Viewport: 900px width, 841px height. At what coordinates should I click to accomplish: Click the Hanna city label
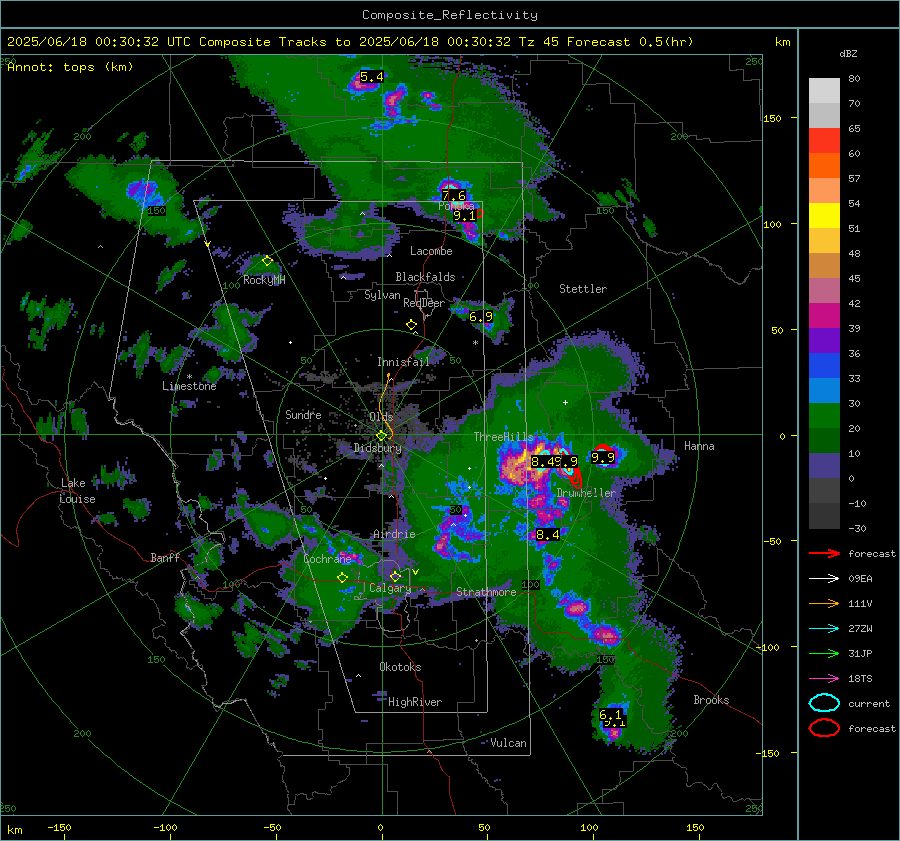(699, 446)
